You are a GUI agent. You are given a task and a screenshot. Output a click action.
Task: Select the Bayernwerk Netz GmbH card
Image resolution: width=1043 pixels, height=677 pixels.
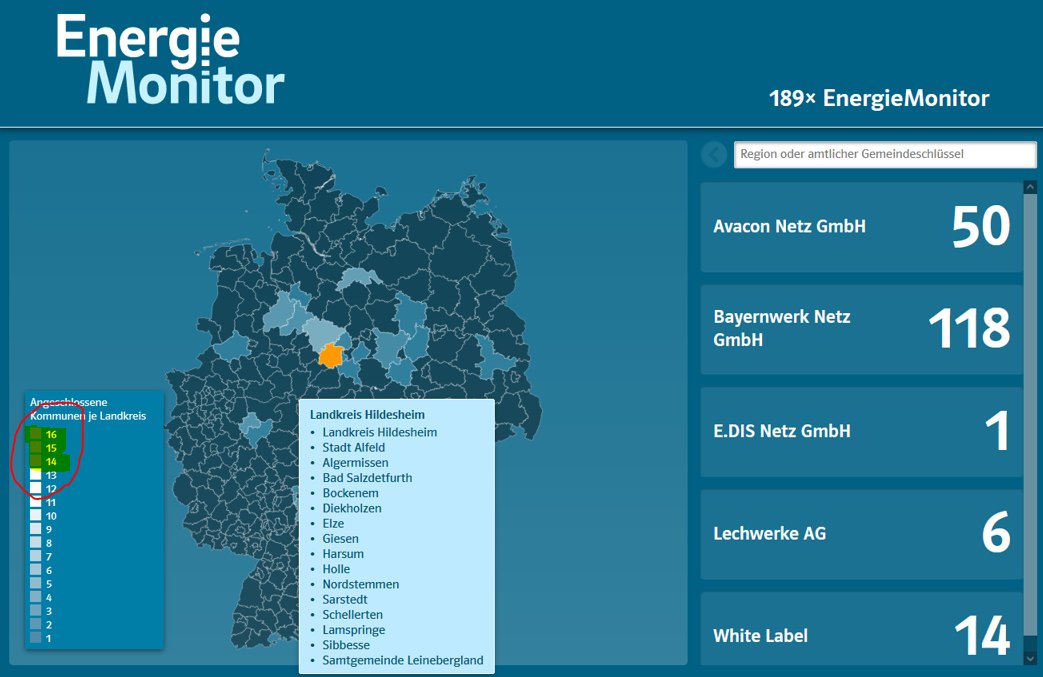861,329
